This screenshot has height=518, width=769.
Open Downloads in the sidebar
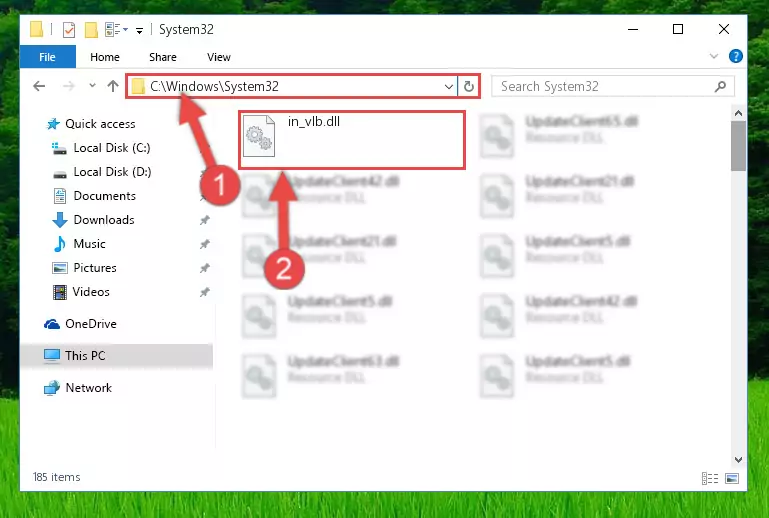(104, 220)
